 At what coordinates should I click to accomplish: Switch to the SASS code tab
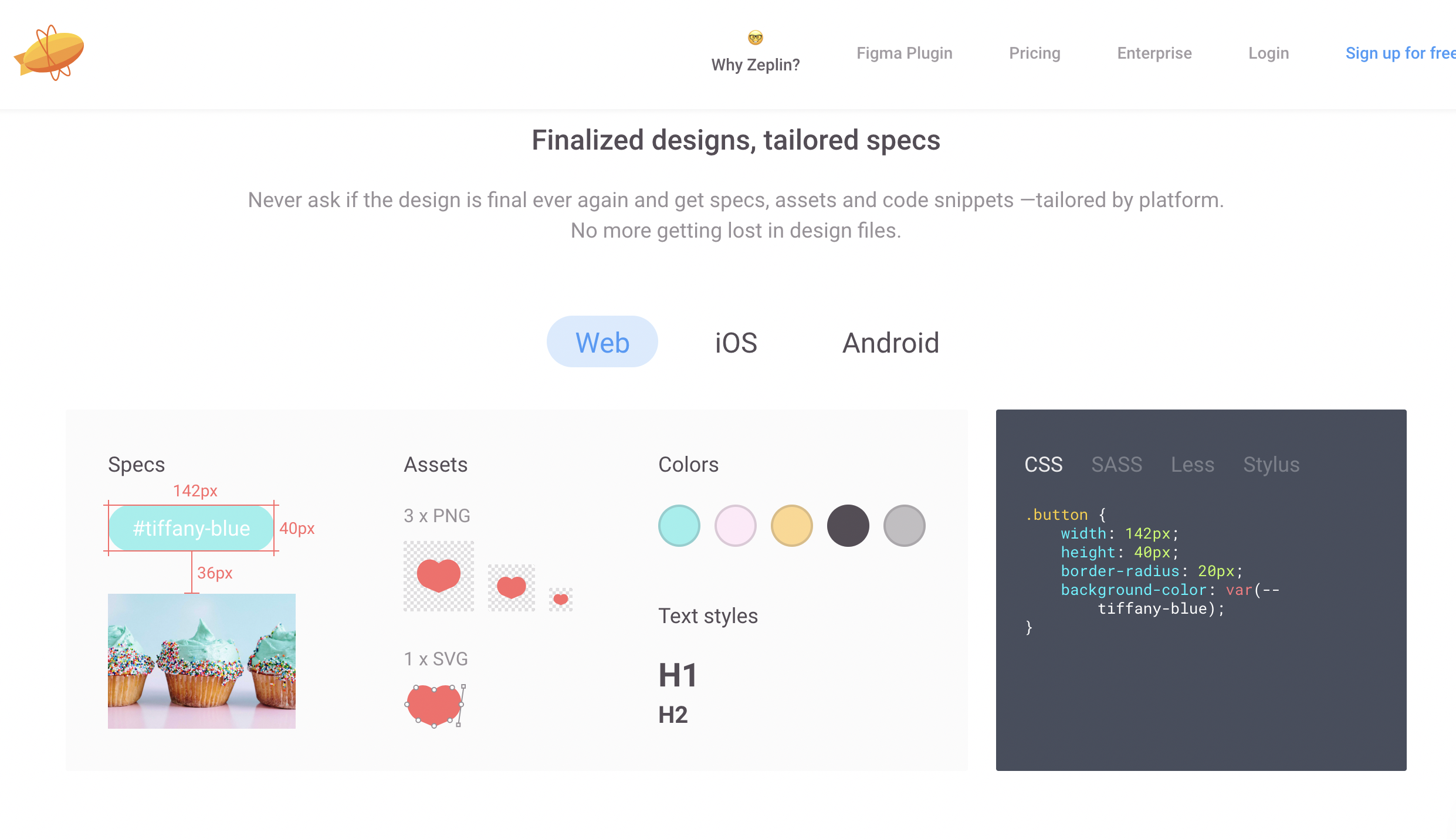1117,464
